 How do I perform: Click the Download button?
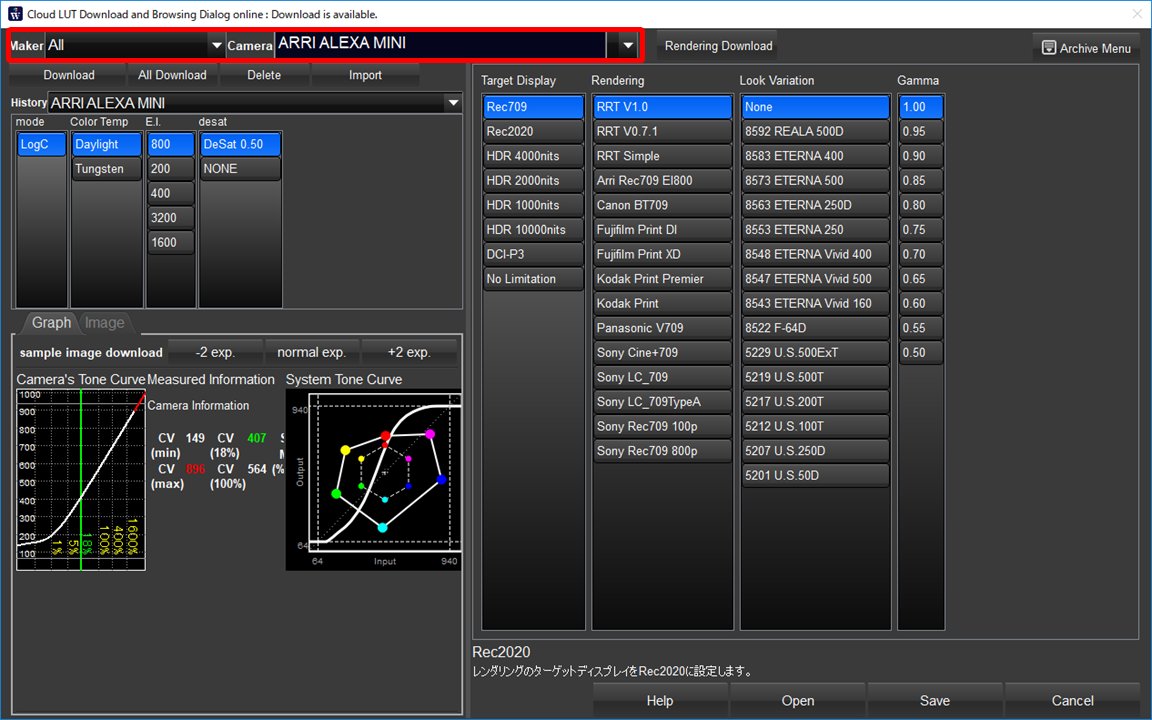click(x=68, y=75)
